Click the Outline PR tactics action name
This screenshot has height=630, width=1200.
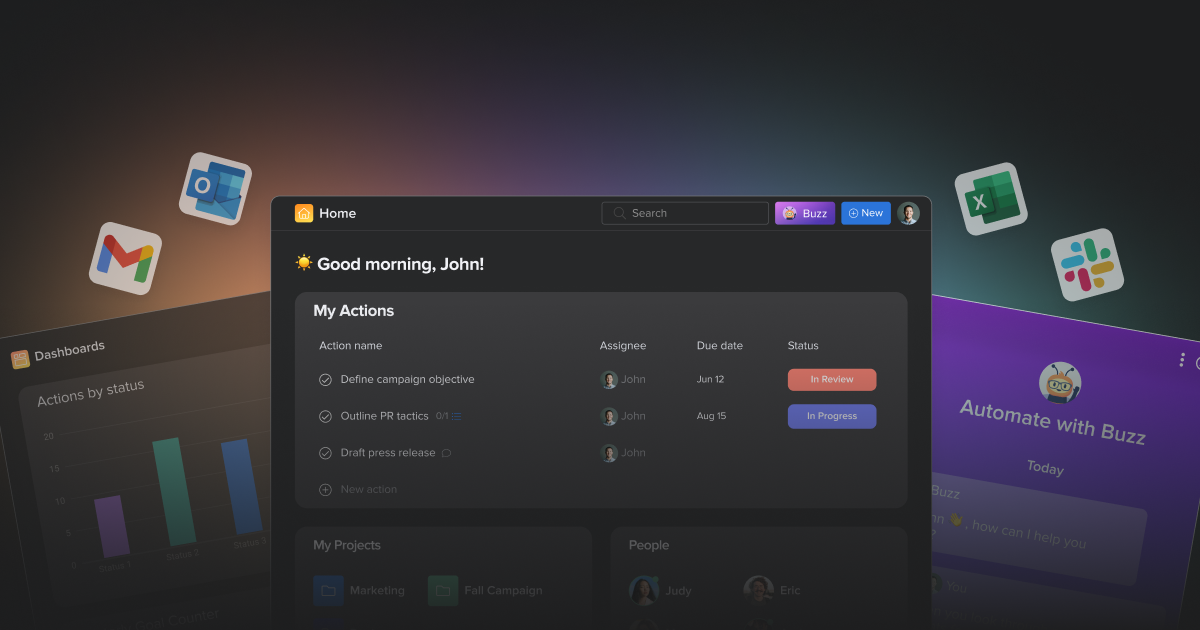(x=385, y=416)
